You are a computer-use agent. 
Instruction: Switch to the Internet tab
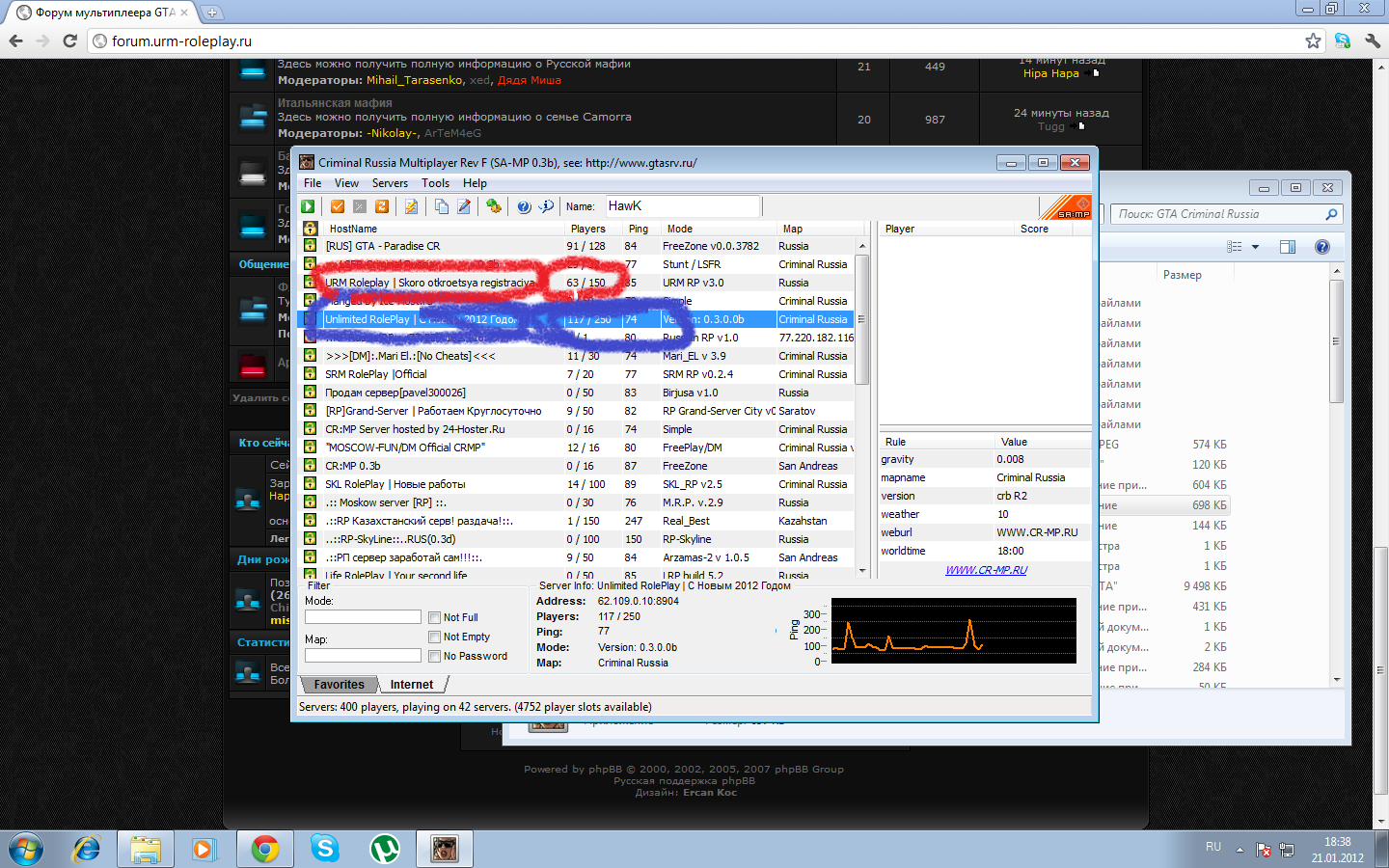click(412, 685)
